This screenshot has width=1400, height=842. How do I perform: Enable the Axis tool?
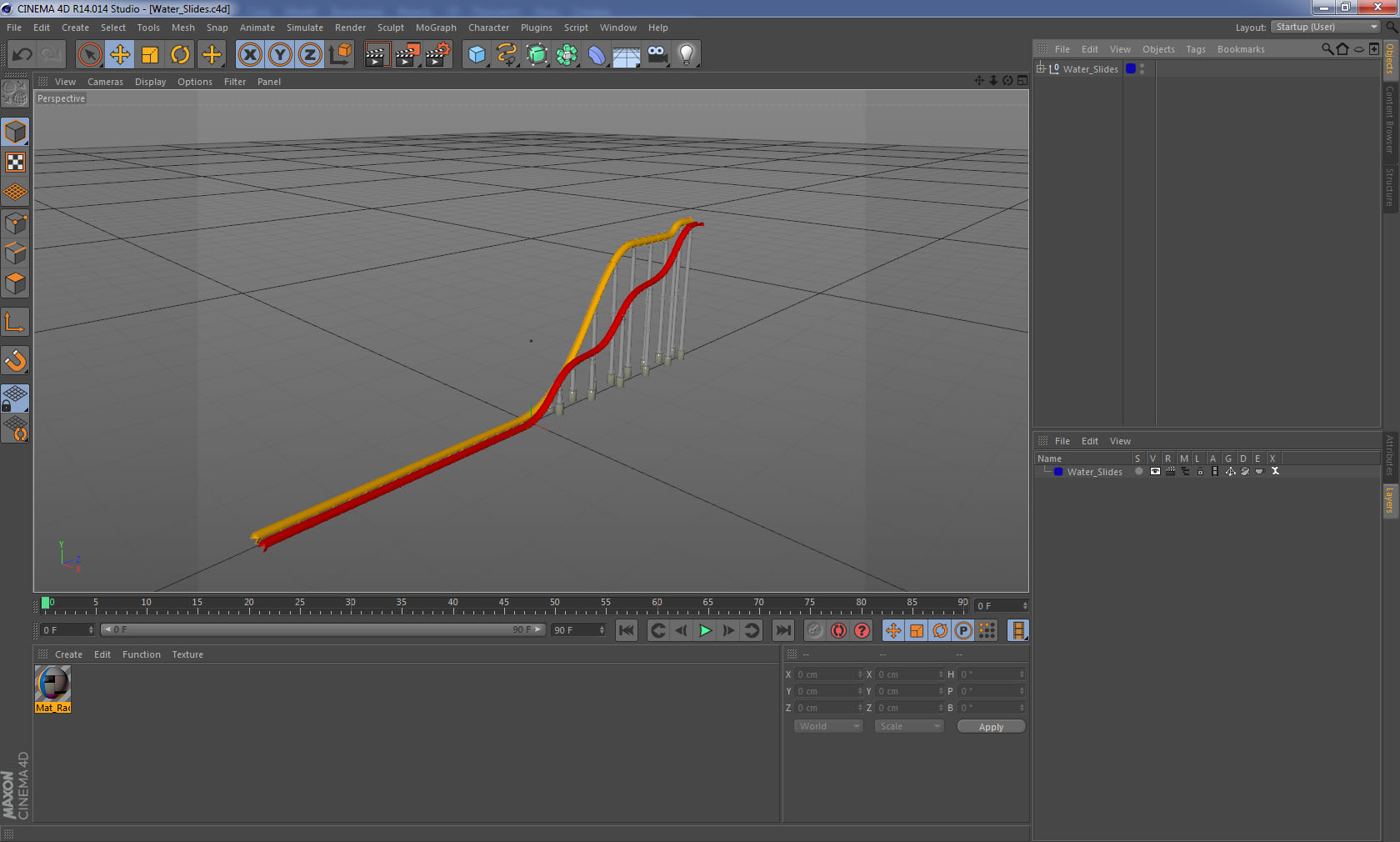click(x=15, y=322)
